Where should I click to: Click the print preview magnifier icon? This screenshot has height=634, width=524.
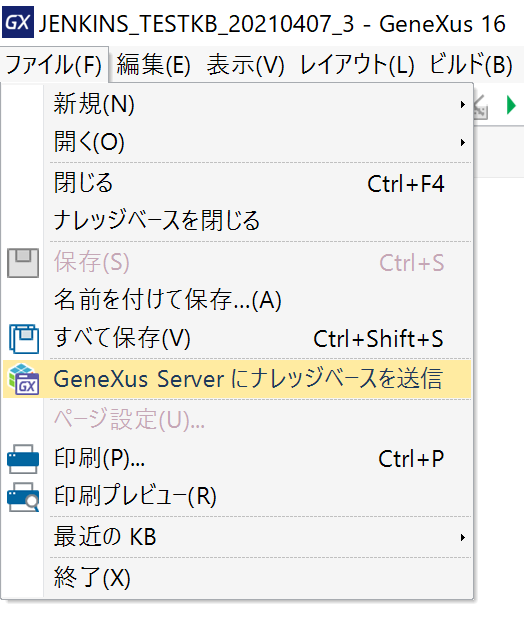23,497
